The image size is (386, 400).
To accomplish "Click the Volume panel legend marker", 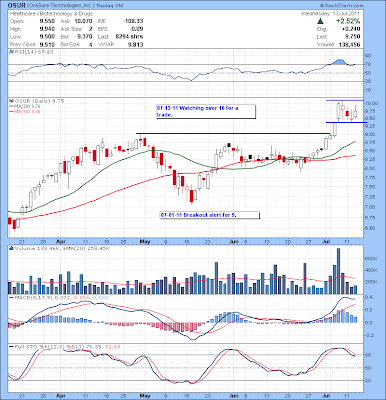I will click(11, 248).
